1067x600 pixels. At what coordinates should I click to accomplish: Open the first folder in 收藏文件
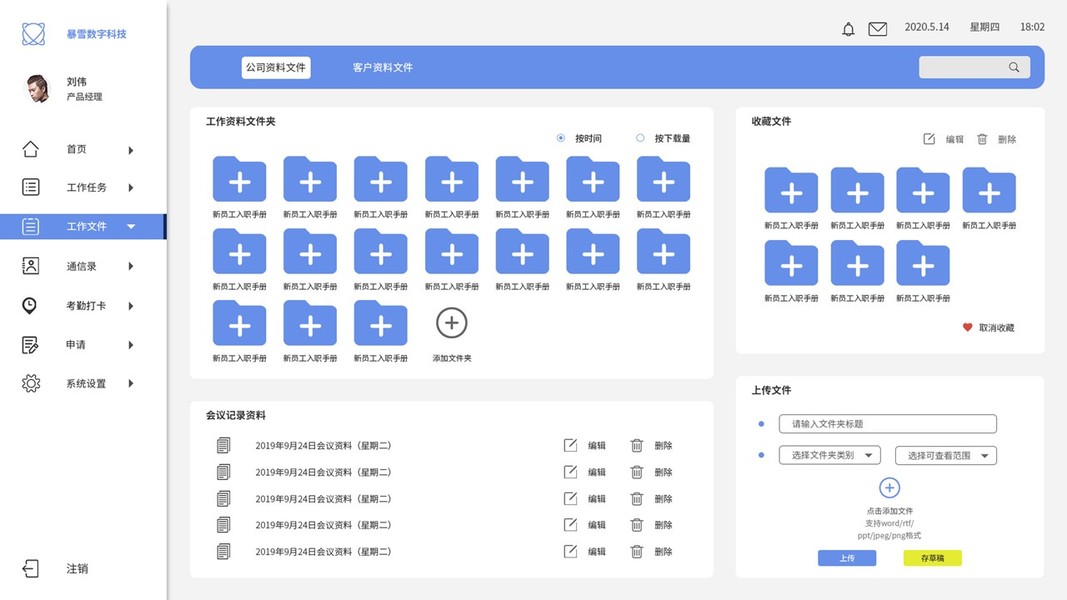[791, 190]
